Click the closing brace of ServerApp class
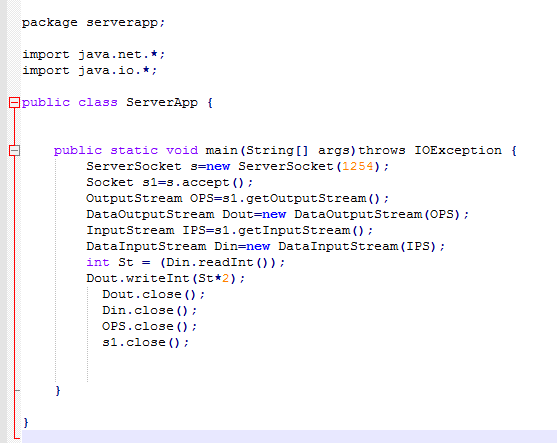 (26, 422)
